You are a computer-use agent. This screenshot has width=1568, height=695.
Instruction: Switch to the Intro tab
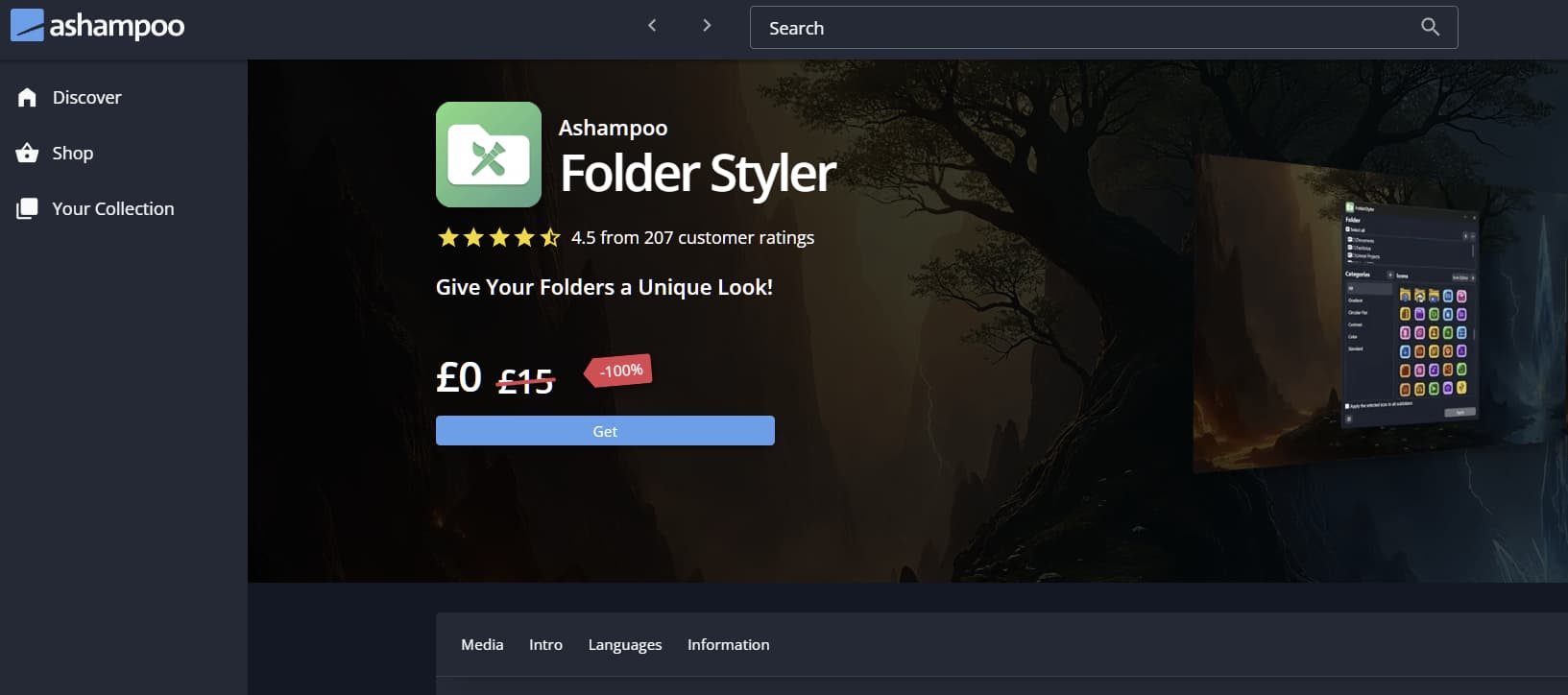tap(545, 645)
